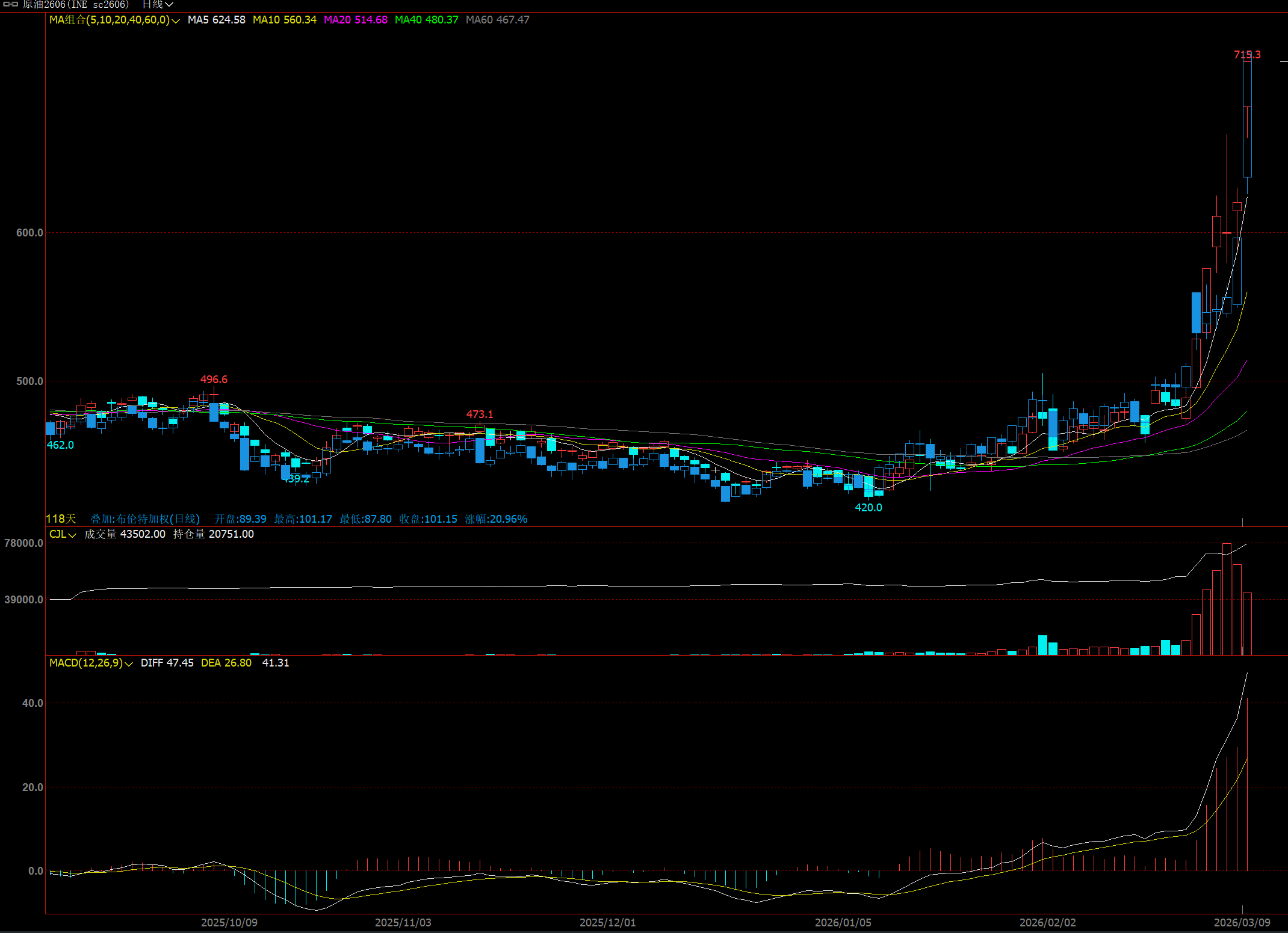Click the 持仓量 20751.00 label
The height and width of the screenshot is (933, 1288).
[x=213, y=534]
